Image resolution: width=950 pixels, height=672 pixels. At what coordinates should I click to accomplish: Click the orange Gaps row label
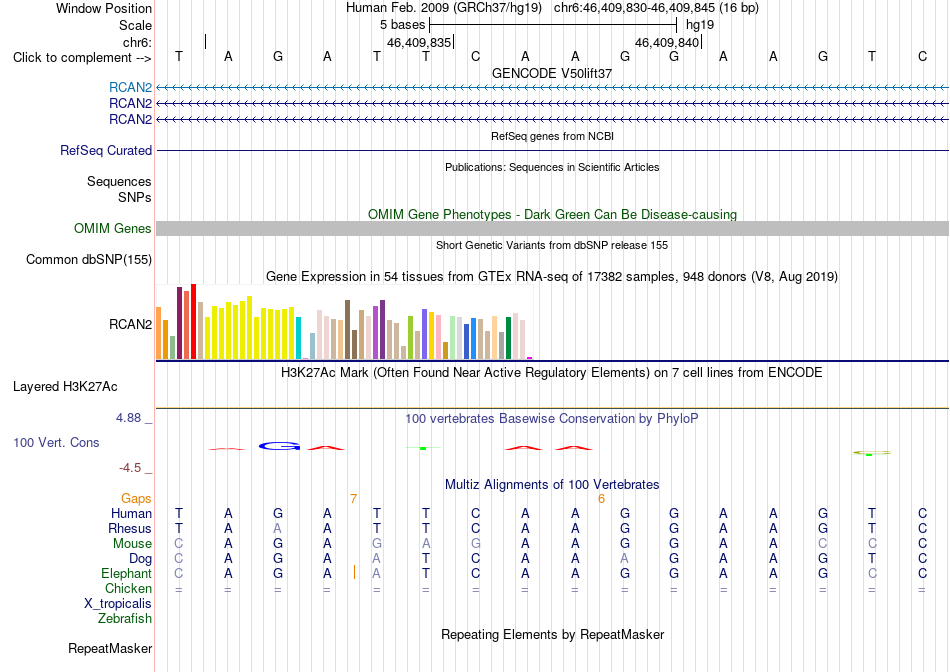point(136,498)
